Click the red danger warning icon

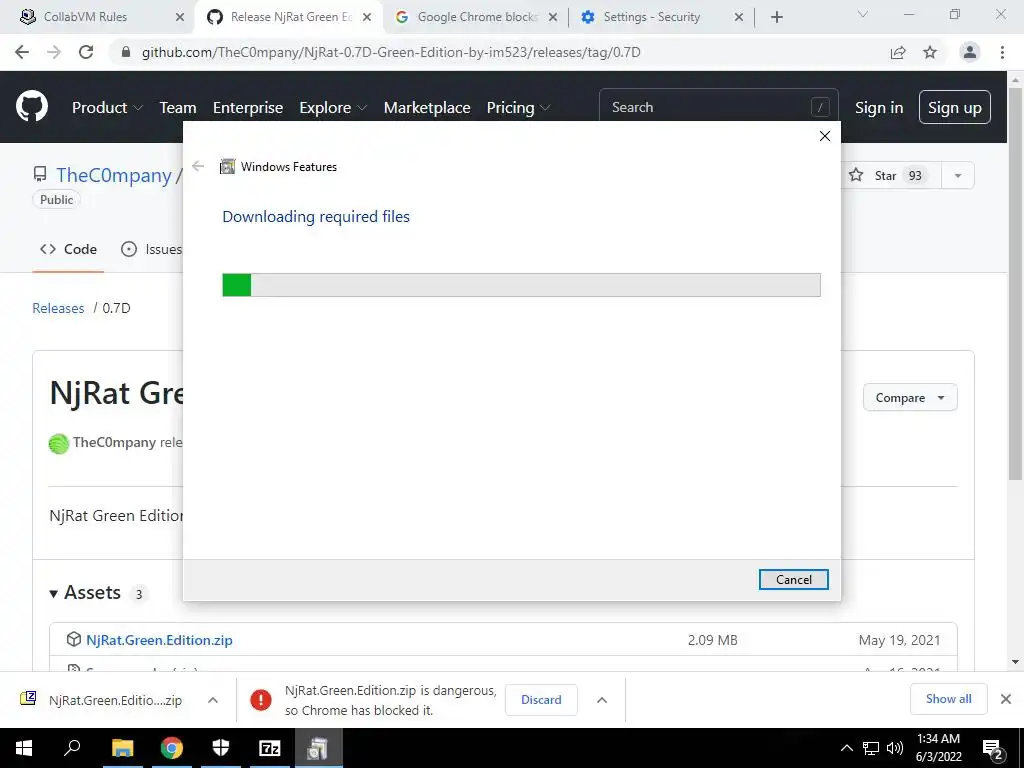(x=261, y=700)
